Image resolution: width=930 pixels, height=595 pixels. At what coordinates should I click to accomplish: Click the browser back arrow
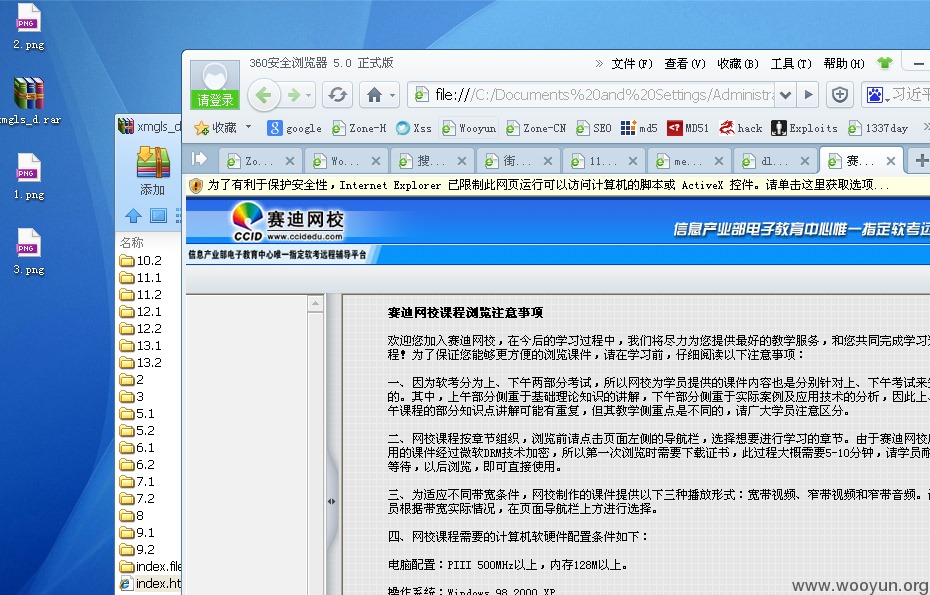coord(264,95)
